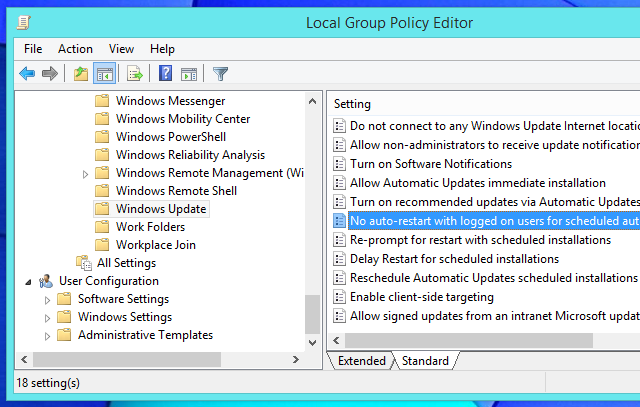
Task: Click policy icon beside Re-prompt for restart
Action: click(339, 240)
